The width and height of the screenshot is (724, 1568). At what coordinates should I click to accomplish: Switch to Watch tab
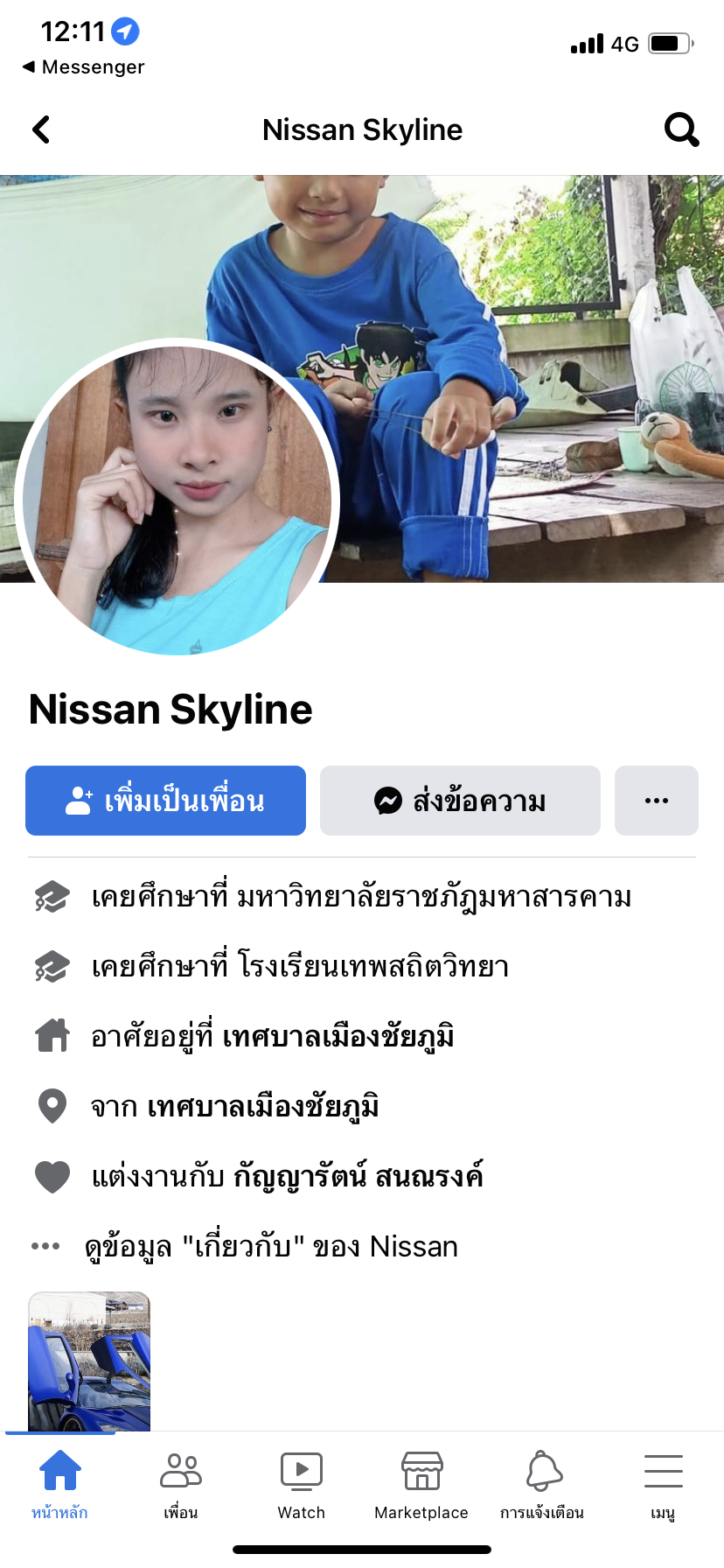302,1484
